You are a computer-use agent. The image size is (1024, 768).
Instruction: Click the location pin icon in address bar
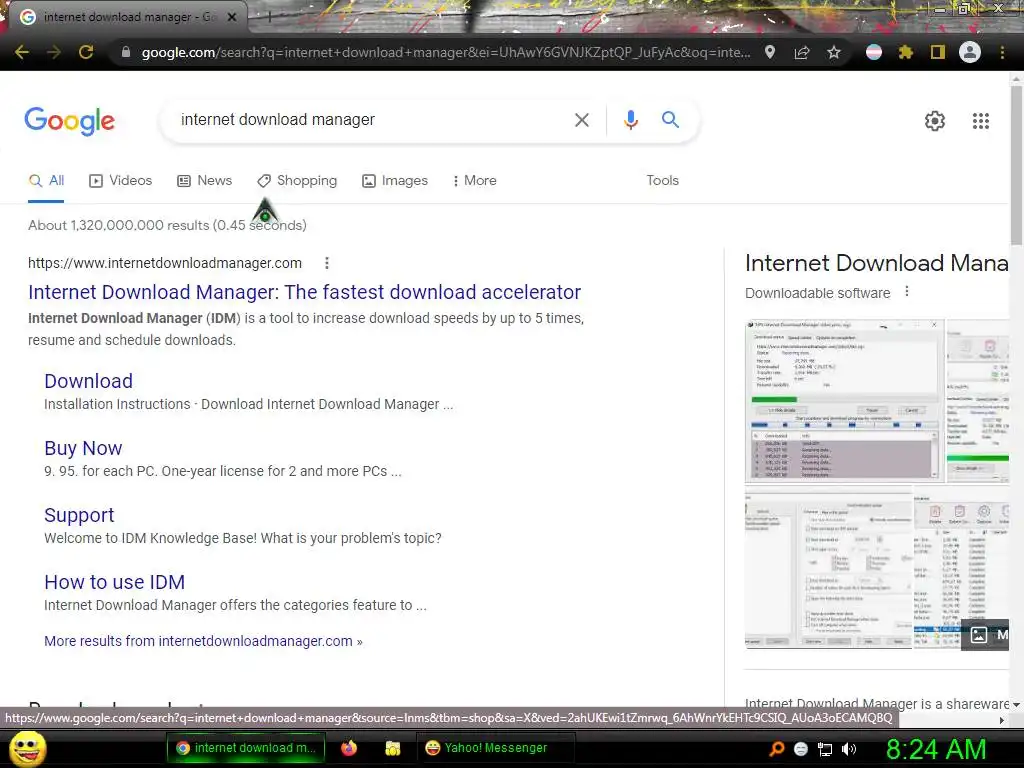click(770, 52)
